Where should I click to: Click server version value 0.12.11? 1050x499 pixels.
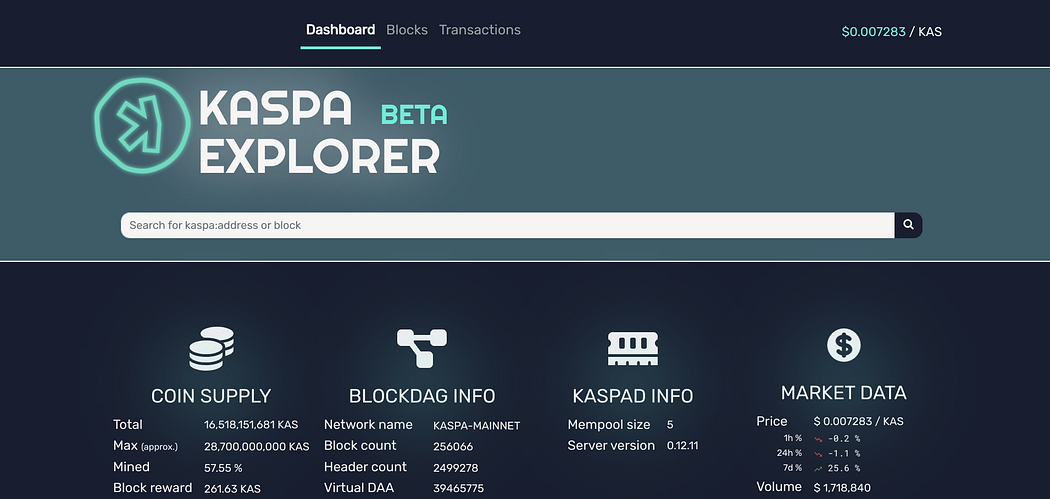point(682,445)
